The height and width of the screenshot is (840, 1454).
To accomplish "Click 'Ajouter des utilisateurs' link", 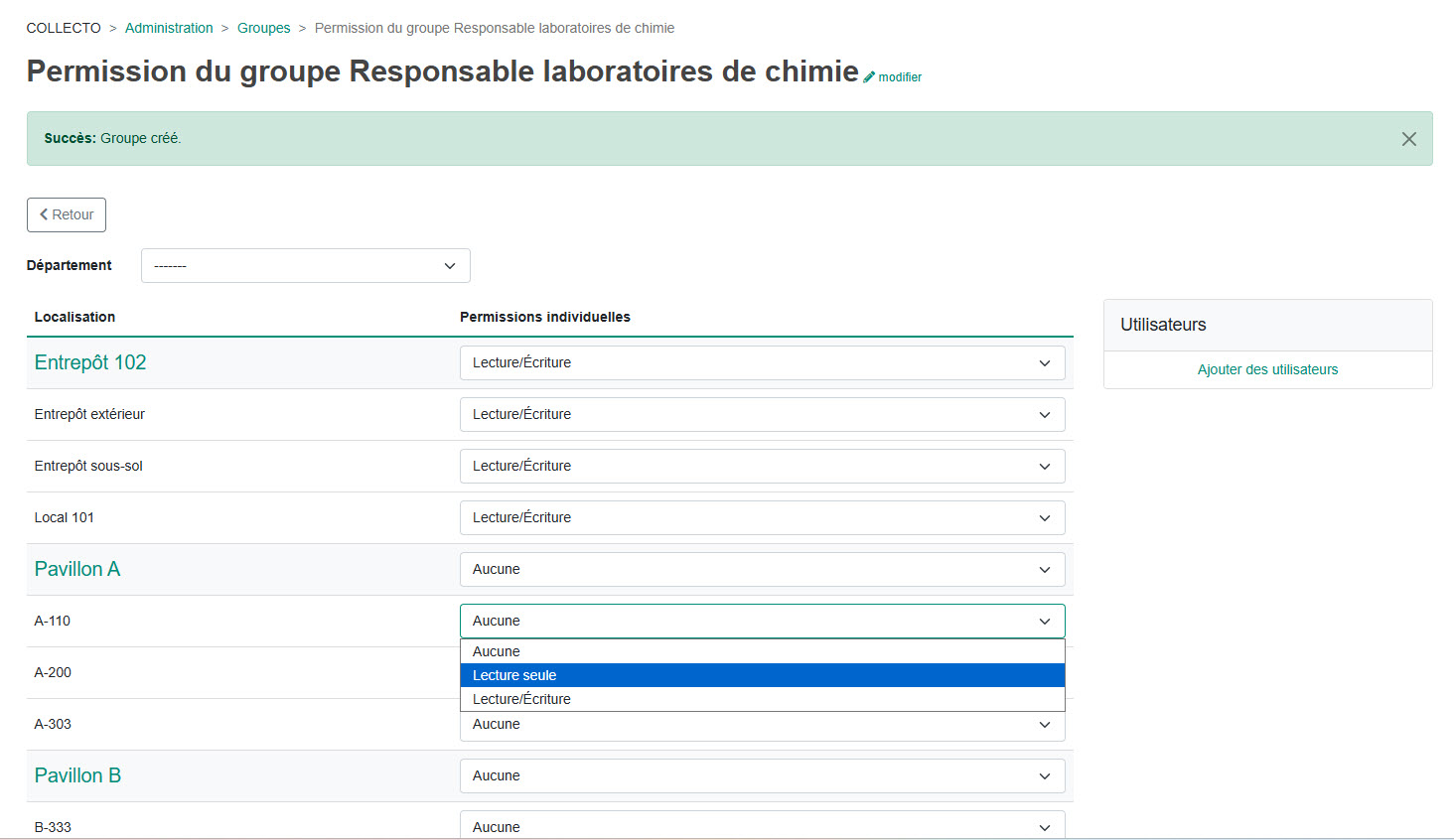I will [1267, 369].
